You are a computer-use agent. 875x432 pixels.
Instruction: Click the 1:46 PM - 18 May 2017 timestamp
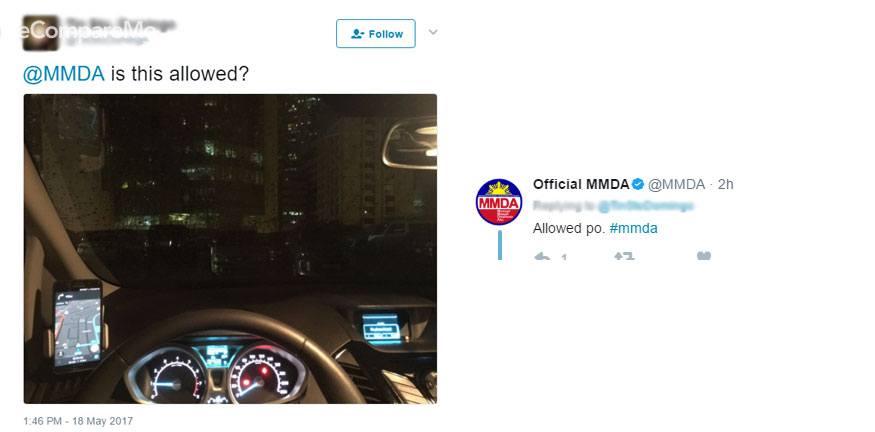click(78, 421)
